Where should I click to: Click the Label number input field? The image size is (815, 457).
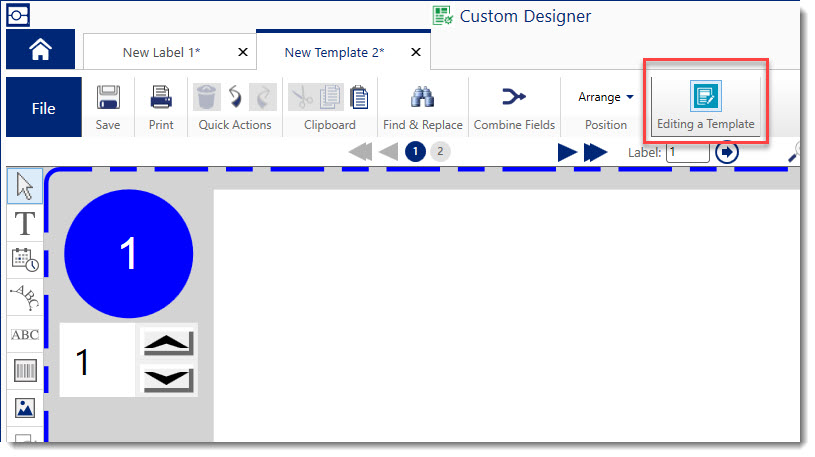tap(687, 152)
